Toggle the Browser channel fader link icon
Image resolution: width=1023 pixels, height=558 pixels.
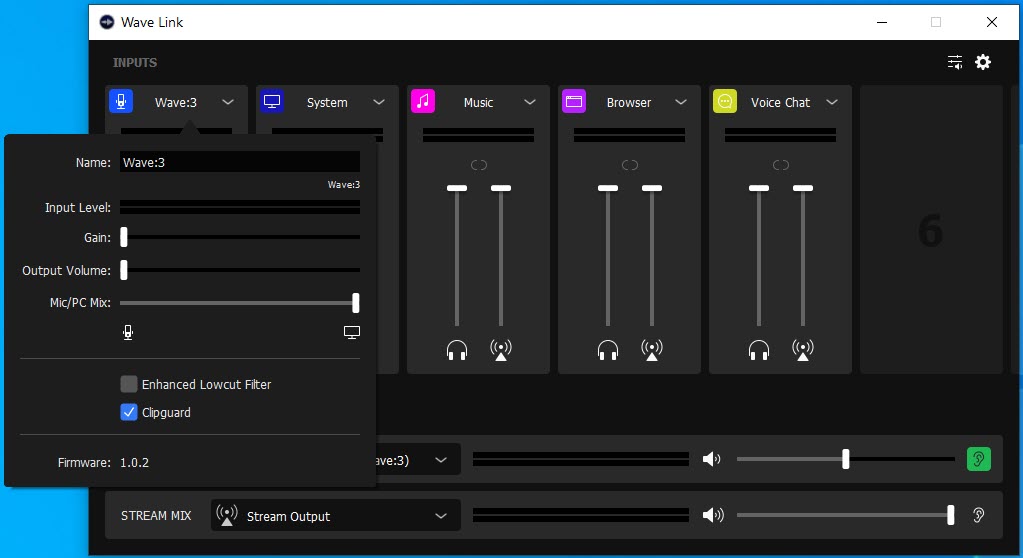630,165
